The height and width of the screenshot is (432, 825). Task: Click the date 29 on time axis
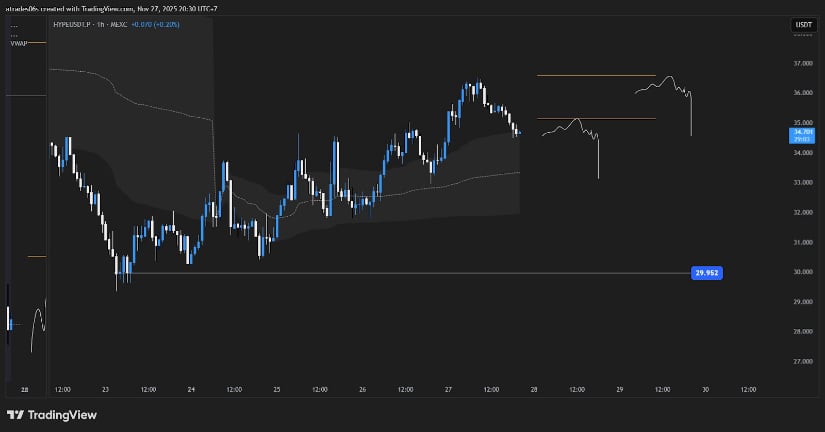point(619,388)
